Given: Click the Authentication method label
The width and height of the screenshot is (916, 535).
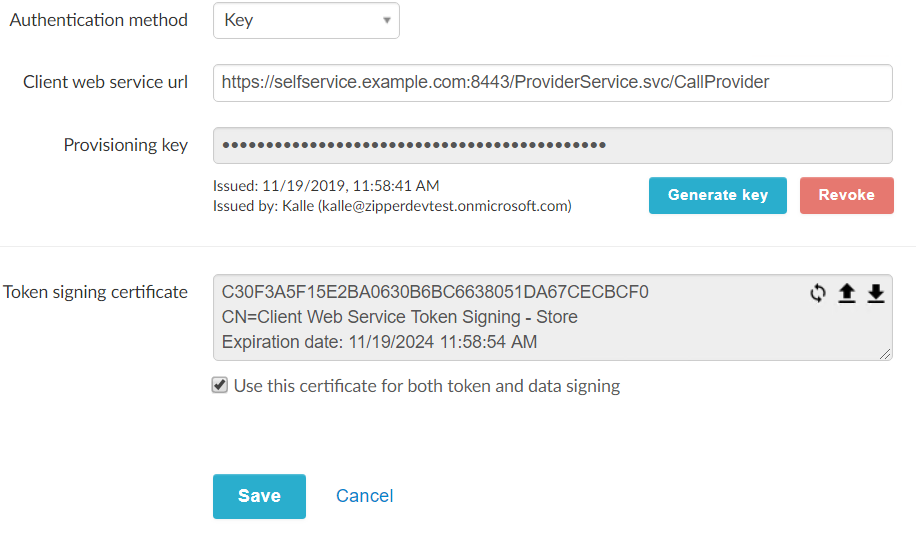Looking at the screenshot, I should pyautogui.click(x=98, y=20).
